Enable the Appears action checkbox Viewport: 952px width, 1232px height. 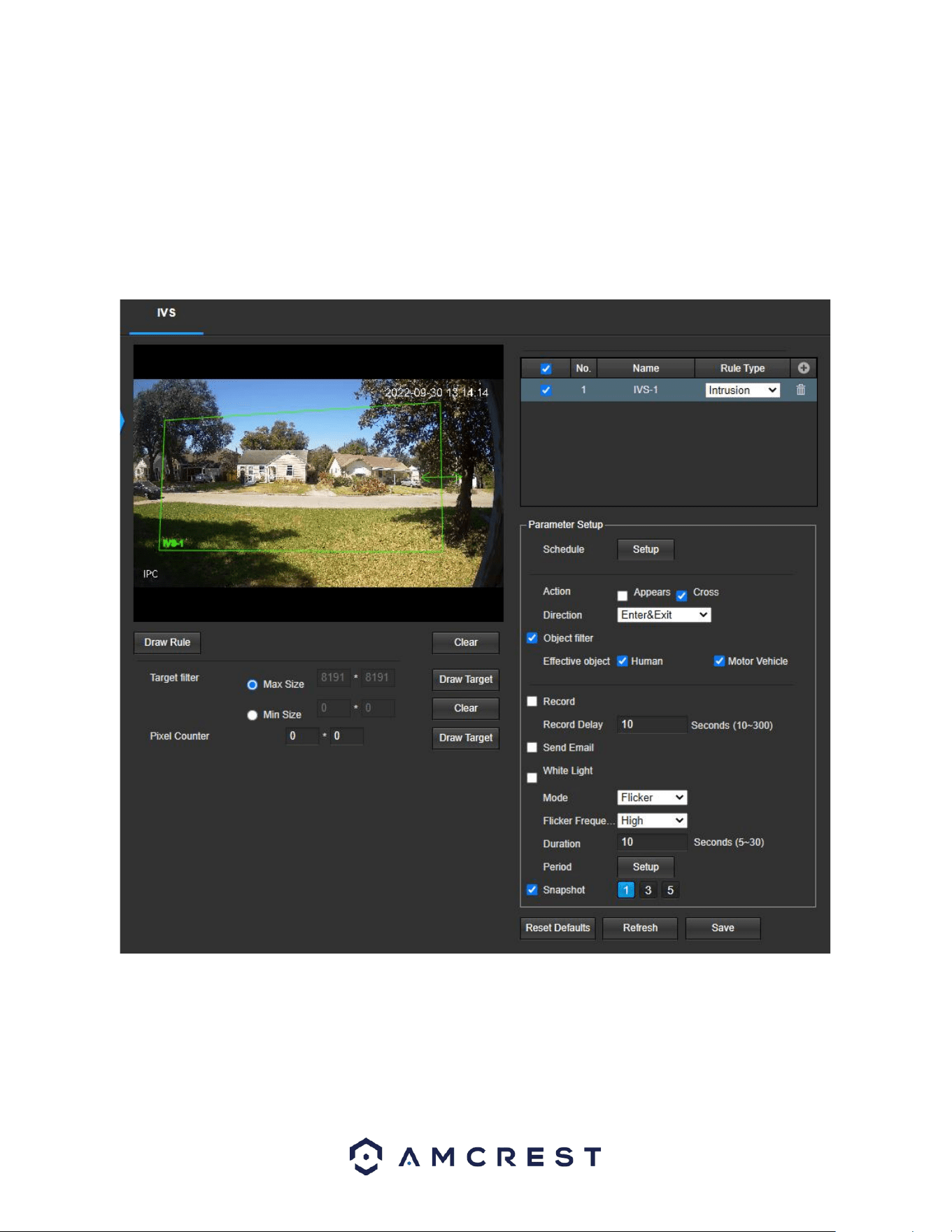click(622, 596)
